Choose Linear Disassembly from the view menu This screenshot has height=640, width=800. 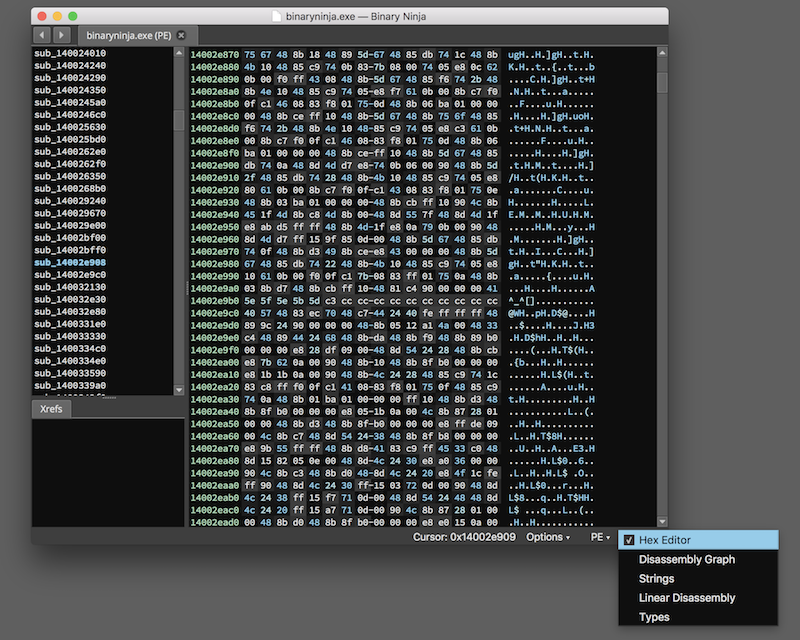(x=687, y=598)
